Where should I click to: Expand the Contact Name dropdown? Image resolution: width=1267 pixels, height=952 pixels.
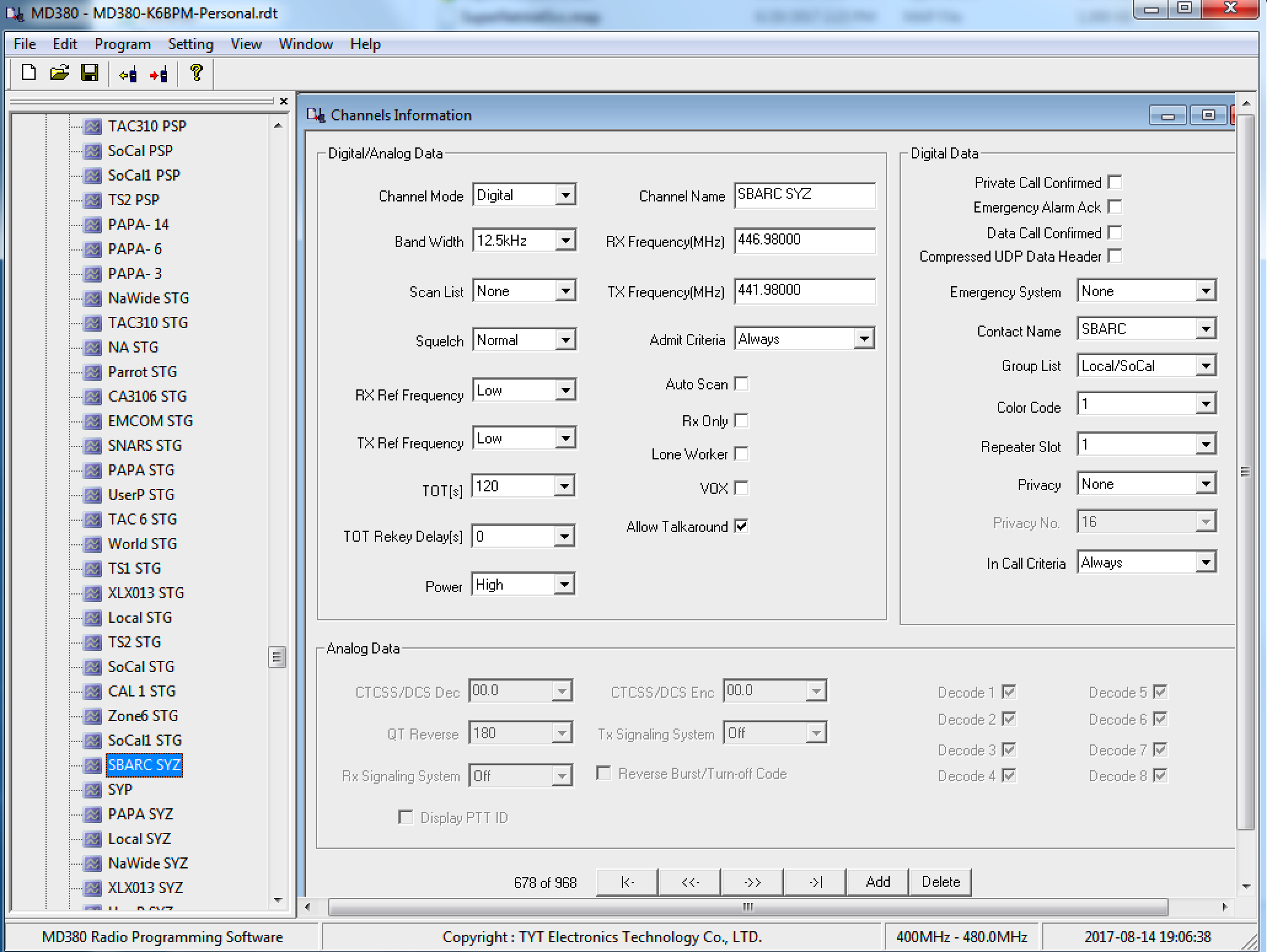tap(1206, 329)
